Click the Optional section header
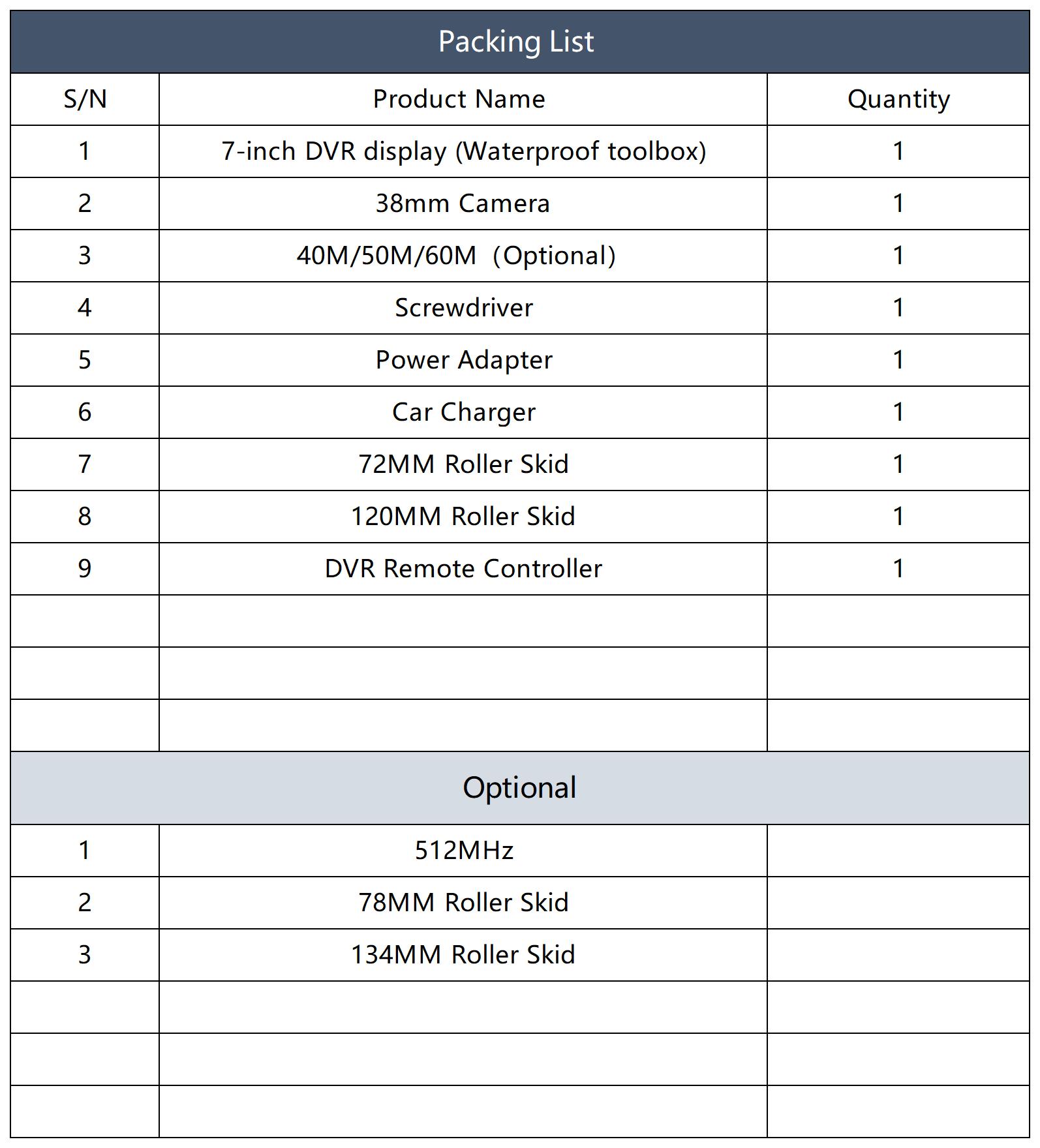This screenshot has height=1148, width=1040. coord(520,788)
